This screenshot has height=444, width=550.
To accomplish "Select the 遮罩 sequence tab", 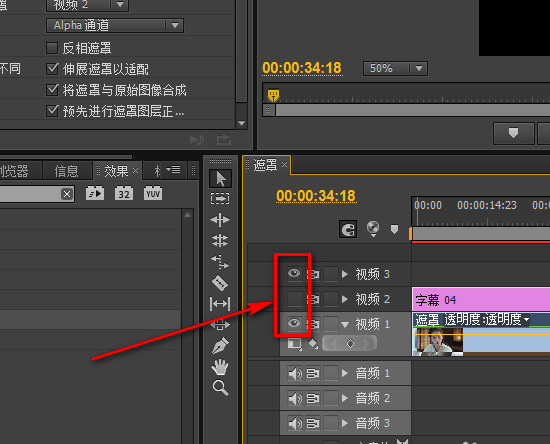I will point(265,165).
